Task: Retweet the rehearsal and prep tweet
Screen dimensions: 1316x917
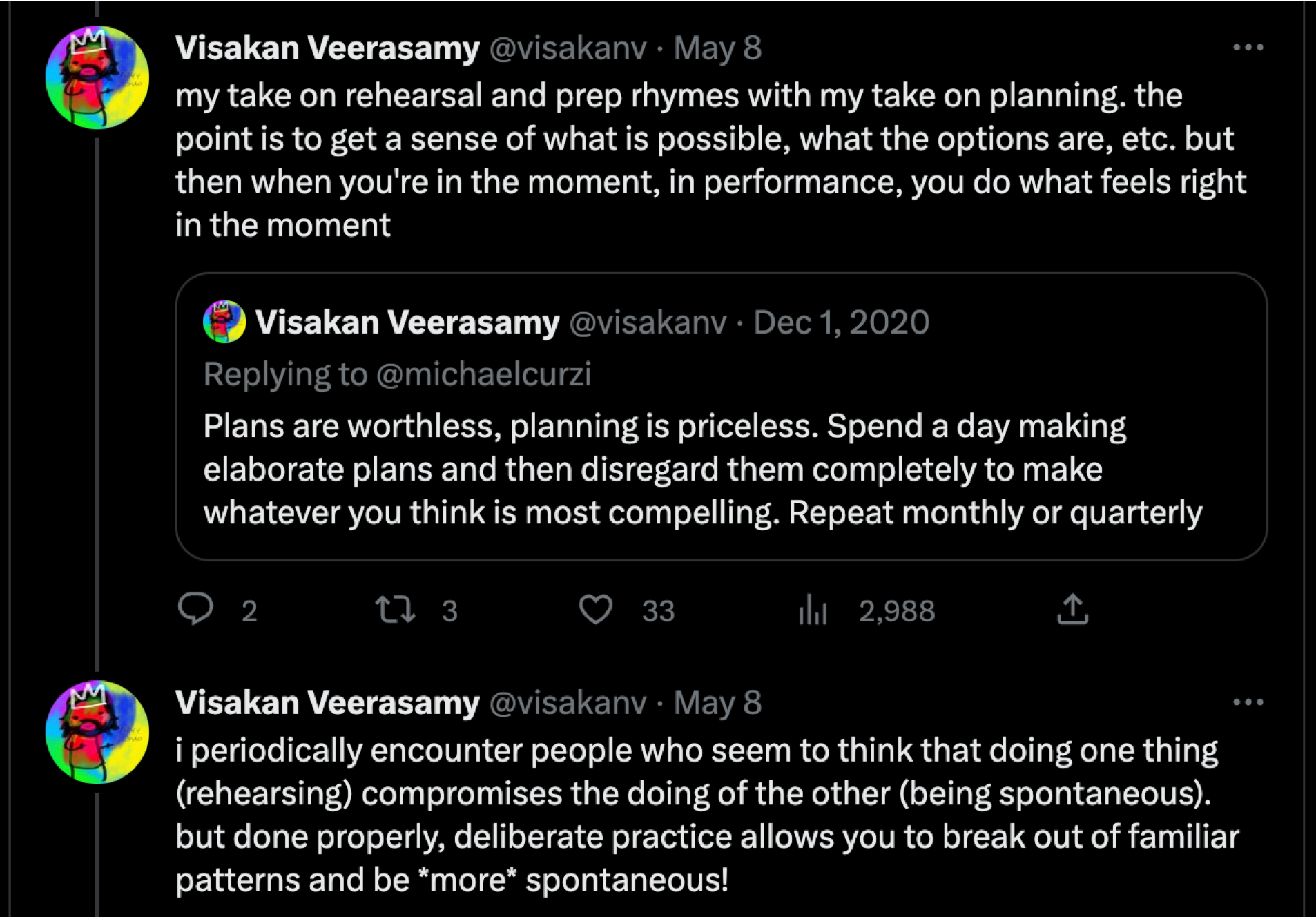Action: tap(395, 609)
